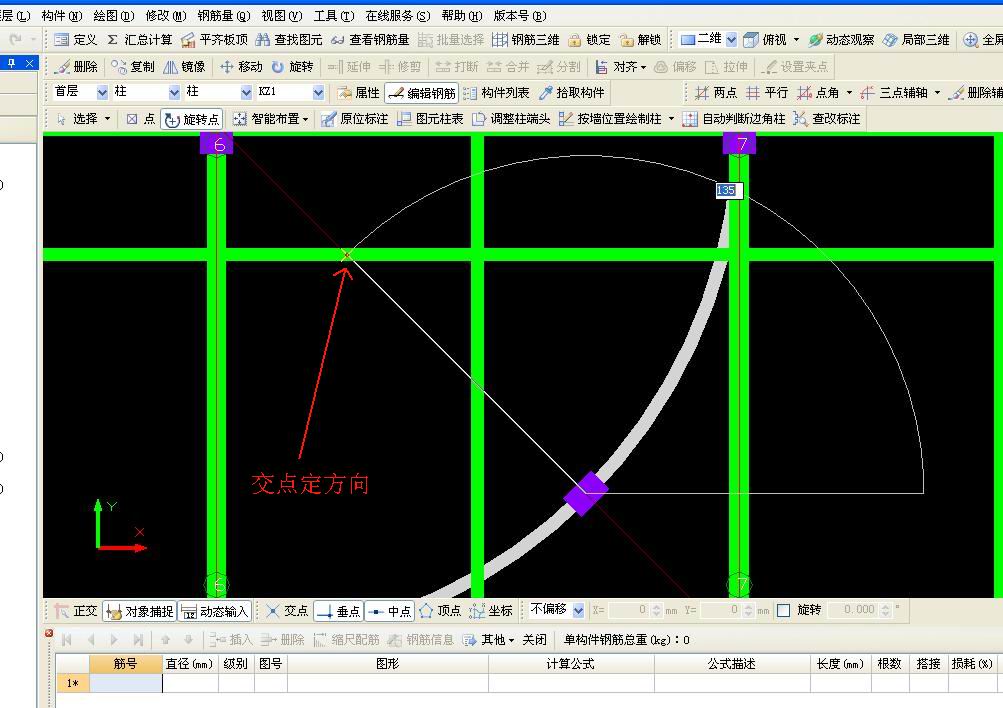The height and width of the screenshot is (708, 1003).
Task: Click 自动判断边角柱 tool
Action: (734, 119)
